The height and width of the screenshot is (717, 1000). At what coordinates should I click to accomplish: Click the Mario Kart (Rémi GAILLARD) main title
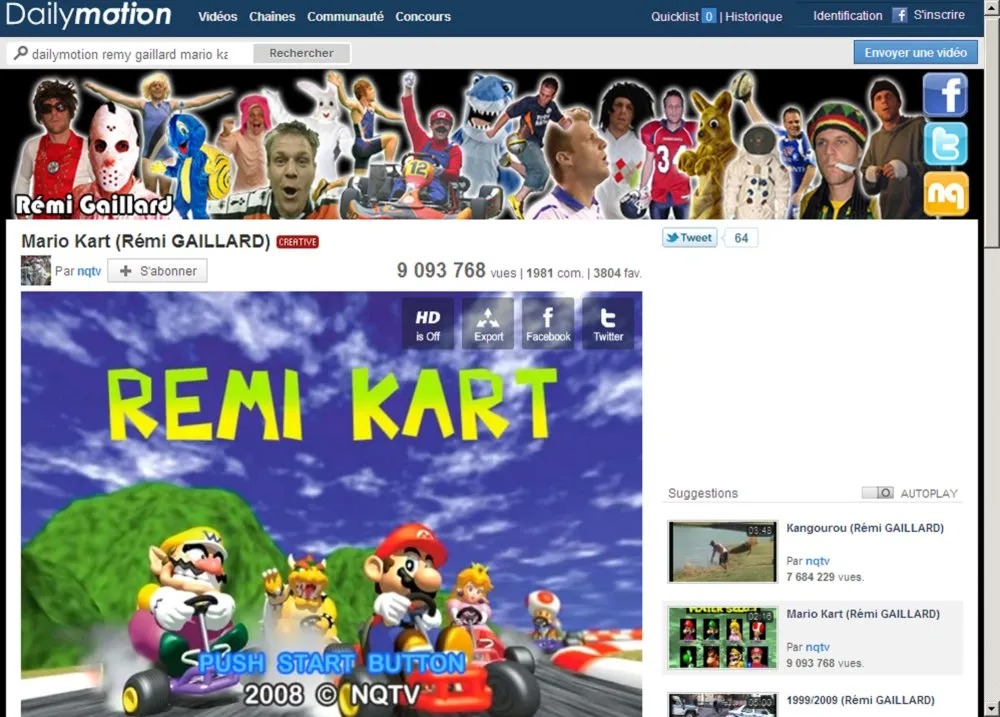[x=146, y=241]
